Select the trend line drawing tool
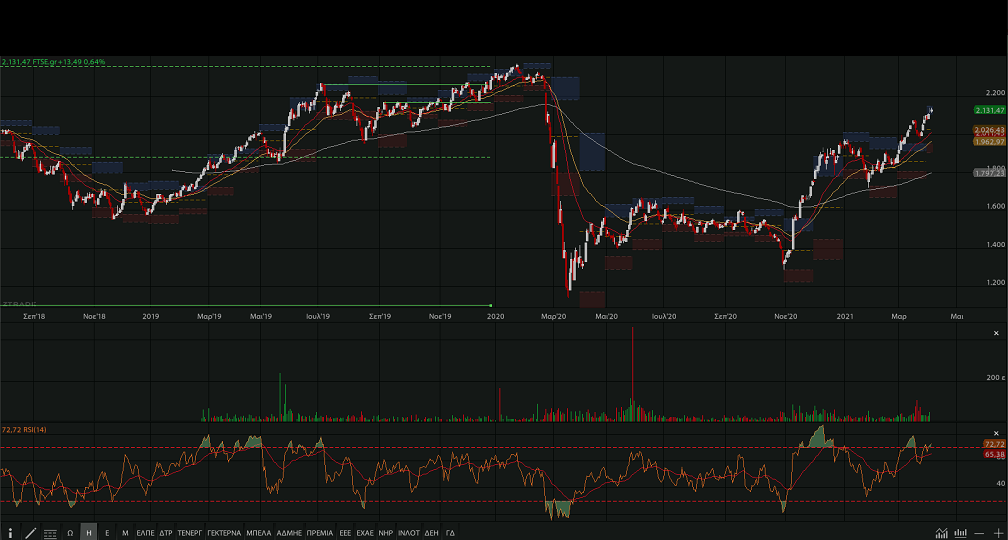Screen dimensions: 1008x540 (x=30, y=533)
